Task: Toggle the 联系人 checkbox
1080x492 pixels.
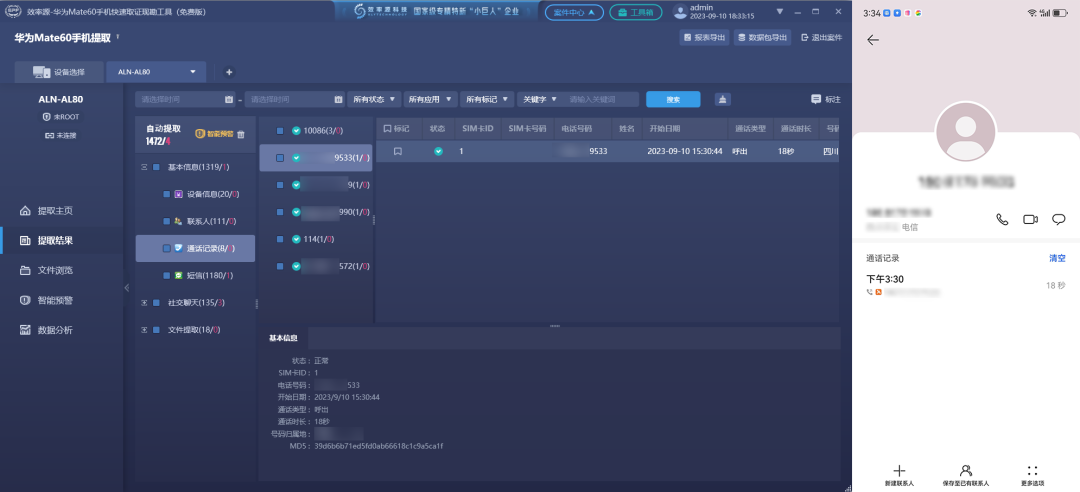Action: click(167, 221)
